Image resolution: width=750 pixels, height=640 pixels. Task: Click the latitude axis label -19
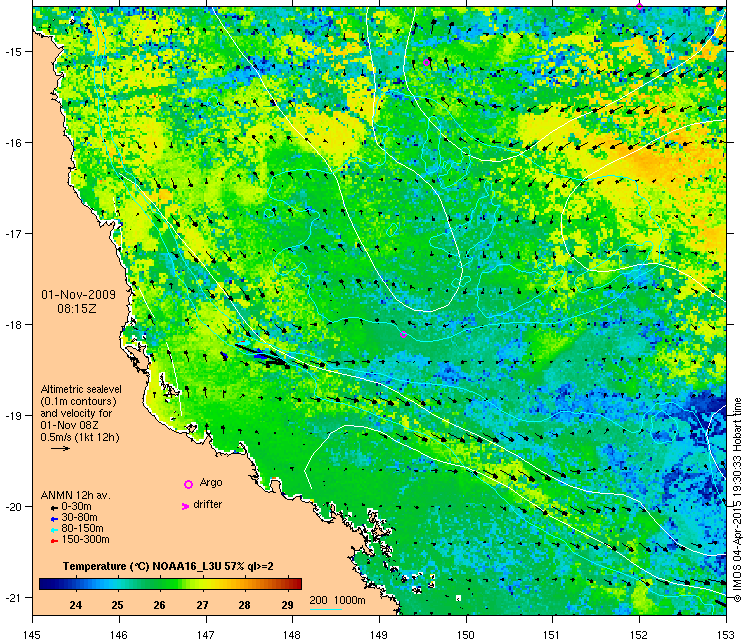click(12, 415)
